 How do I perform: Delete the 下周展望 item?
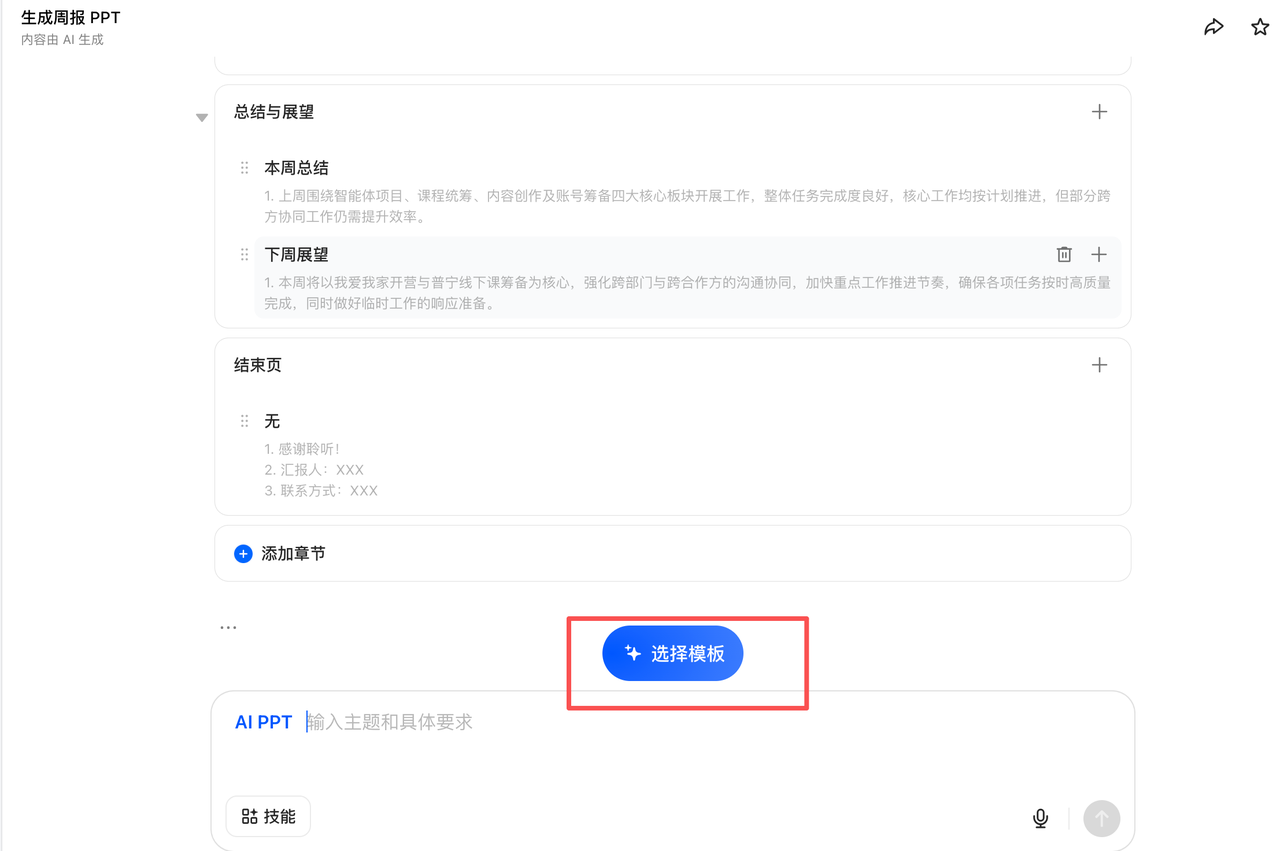[x=1064, y=255]
